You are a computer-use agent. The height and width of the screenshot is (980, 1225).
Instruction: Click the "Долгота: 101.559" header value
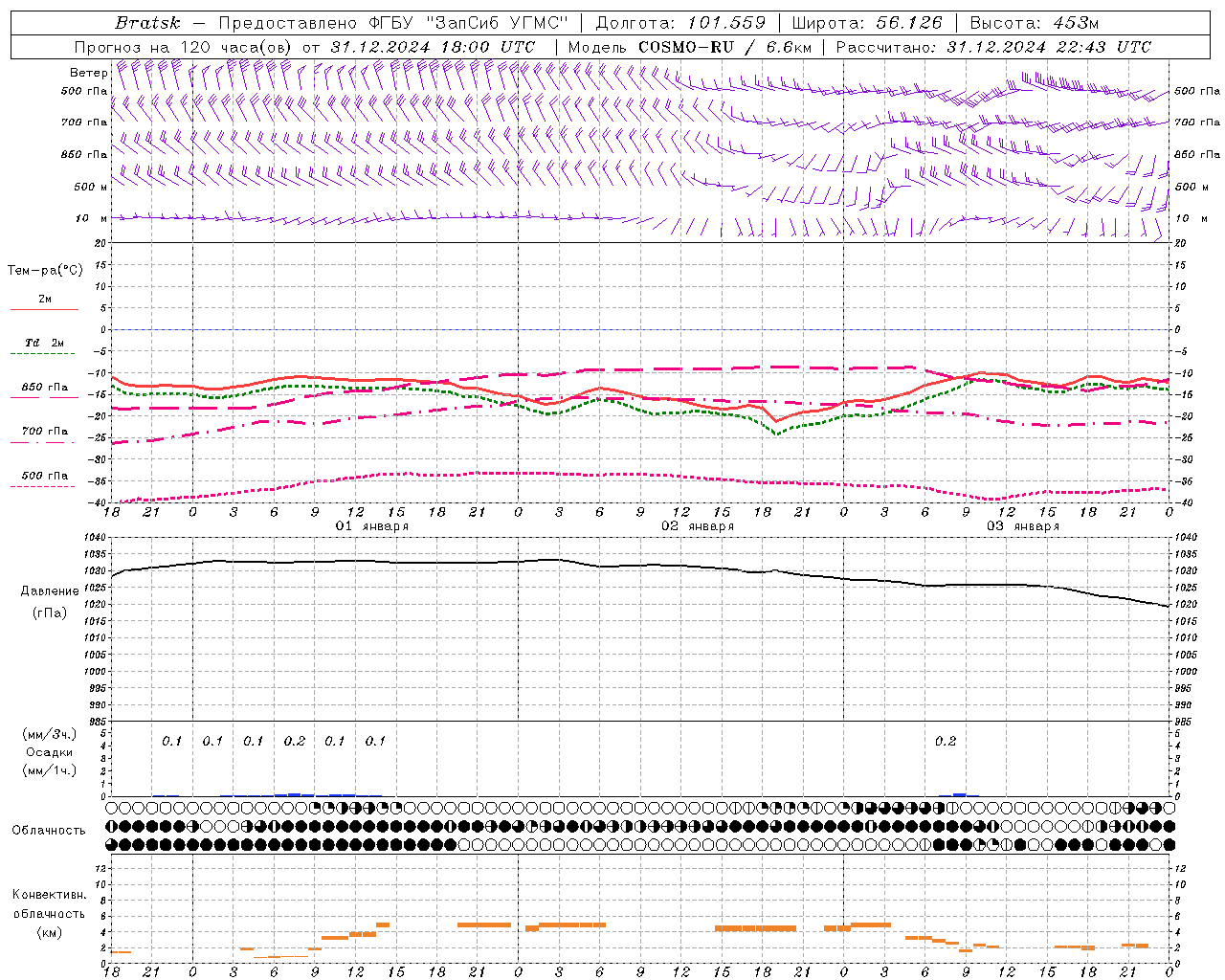tap(680, 23)
